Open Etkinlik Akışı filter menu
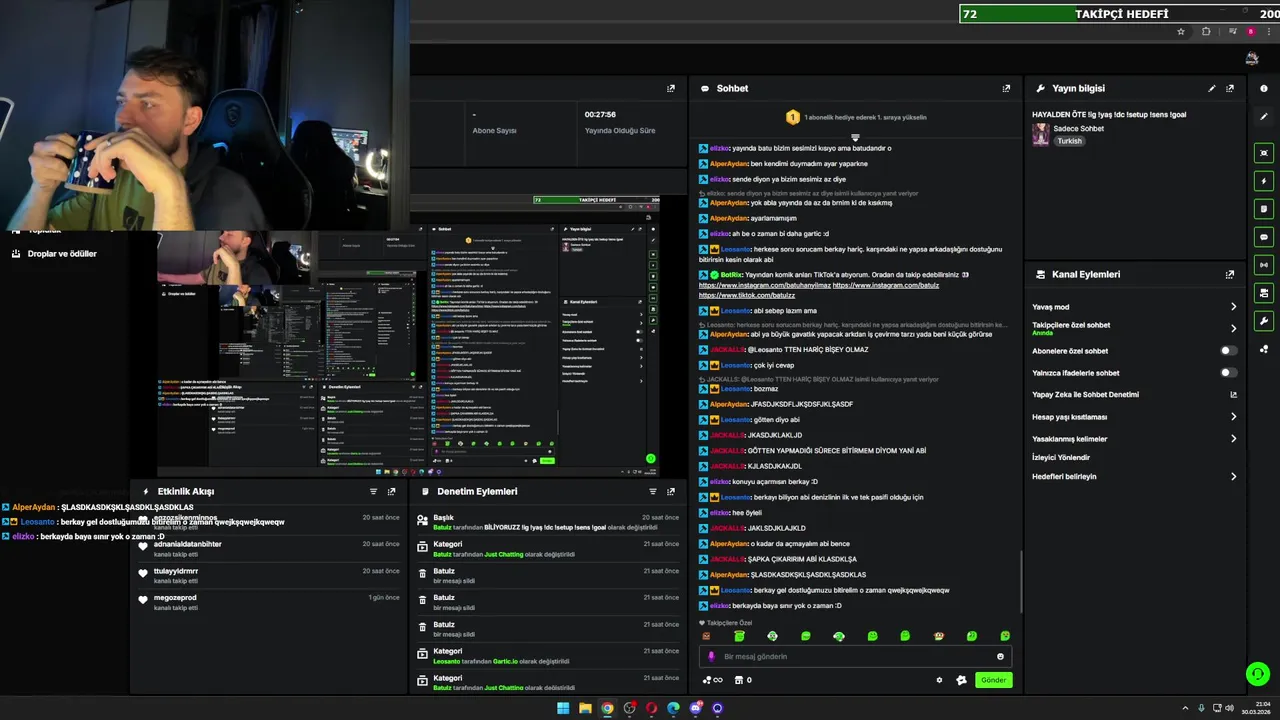The height and width of the screenshot is (720, 1280). coord(373,491)
